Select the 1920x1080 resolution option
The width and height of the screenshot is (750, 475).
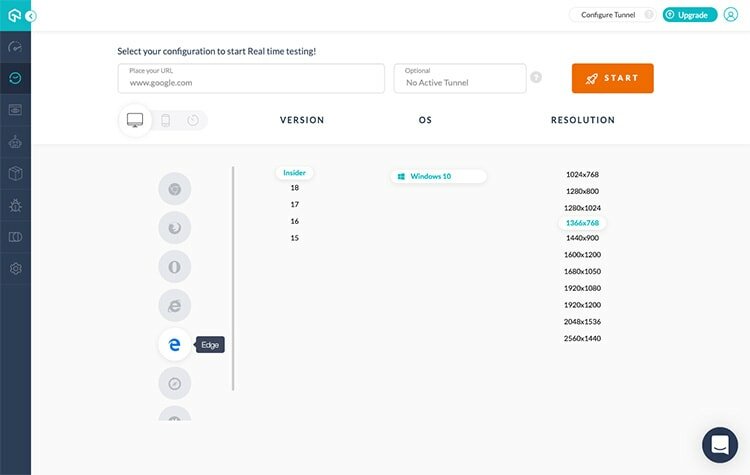(x=582, y=288)
